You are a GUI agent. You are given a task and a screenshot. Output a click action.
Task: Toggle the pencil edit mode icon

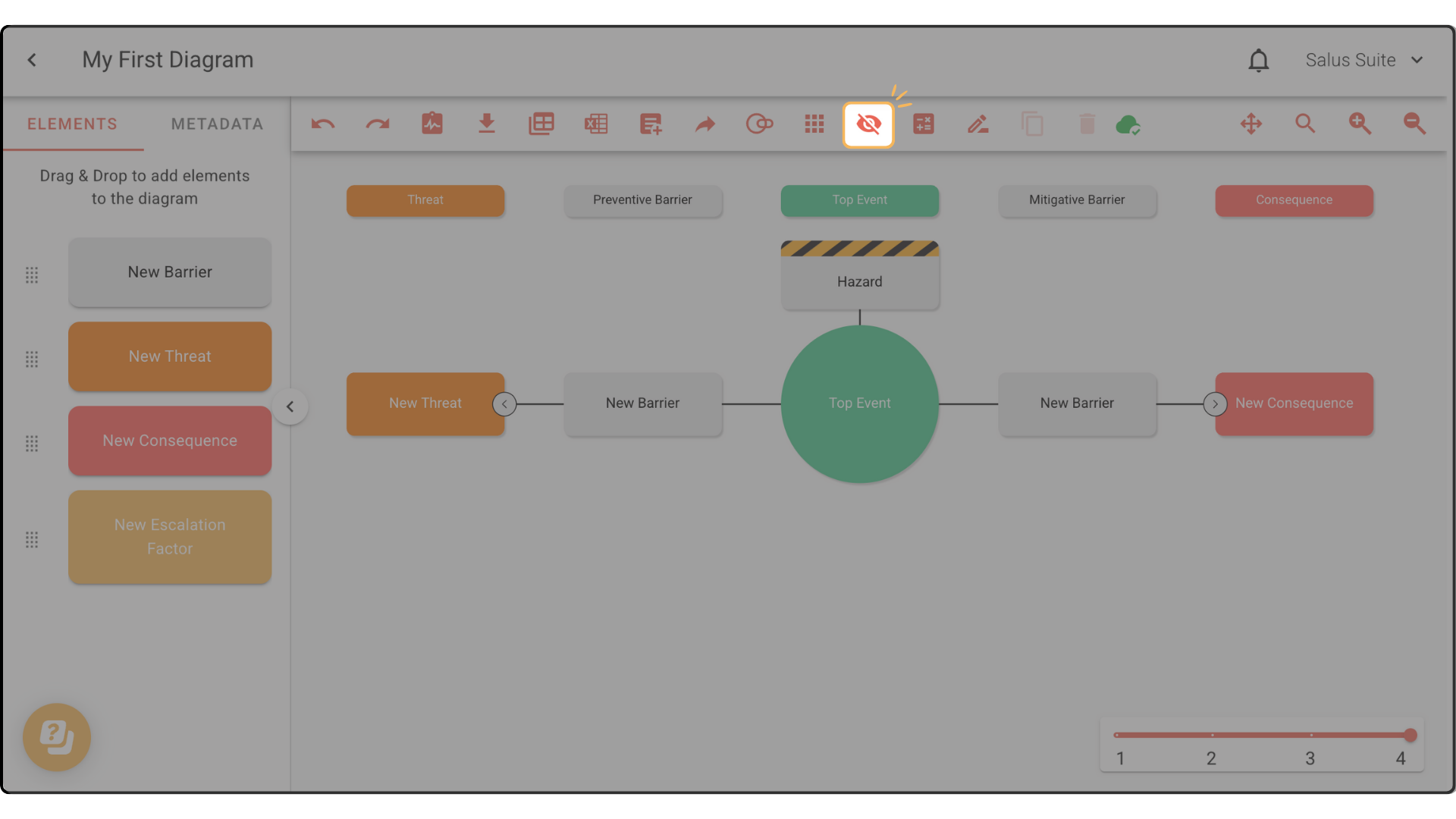(977, 124)
